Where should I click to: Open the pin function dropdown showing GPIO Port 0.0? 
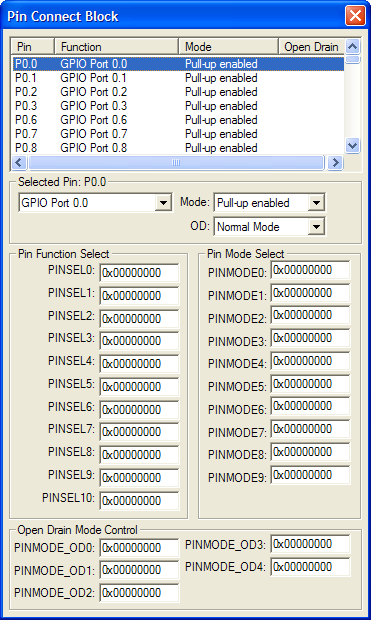pos(163,203)
